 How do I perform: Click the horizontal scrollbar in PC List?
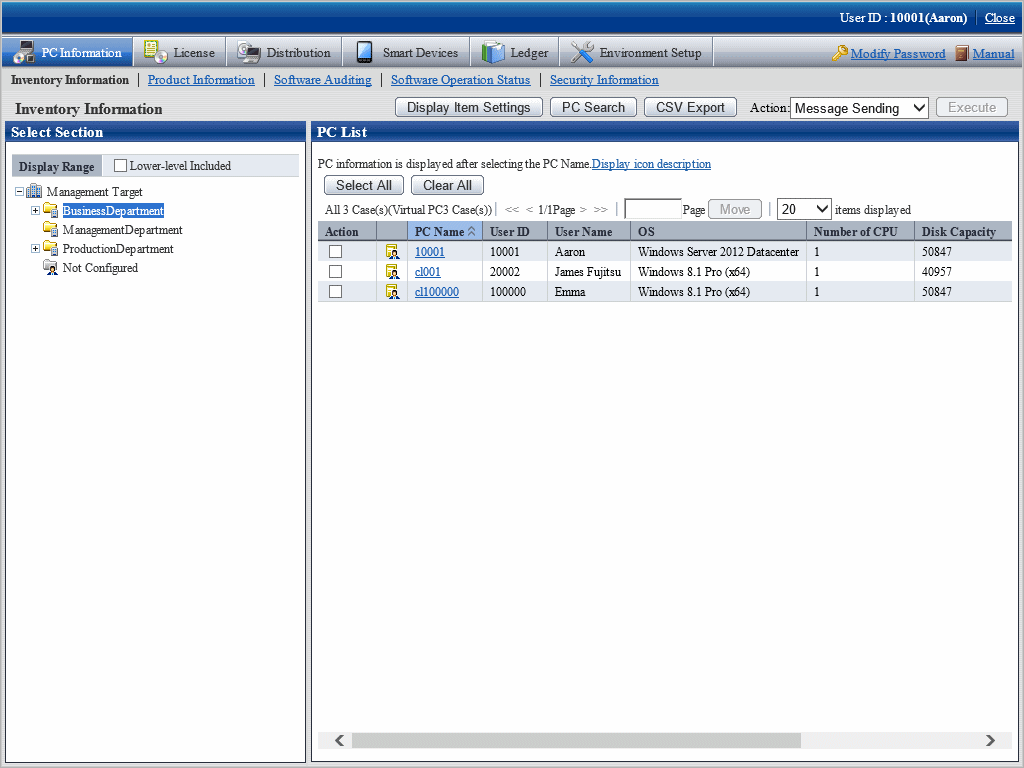[x=576, y=740]
